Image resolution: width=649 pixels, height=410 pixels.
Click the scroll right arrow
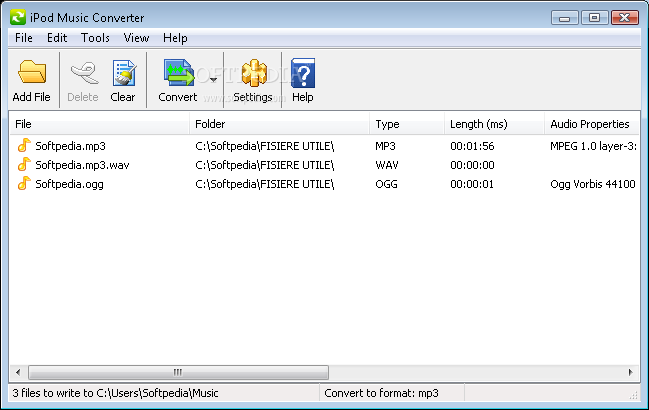(x=630, y=372)
